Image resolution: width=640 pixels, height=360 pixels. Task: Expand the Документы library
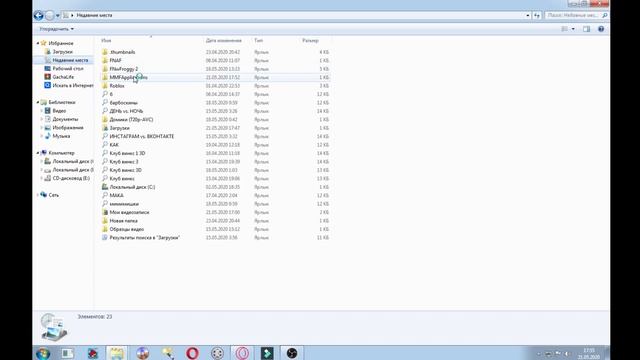tap(42, 119)
